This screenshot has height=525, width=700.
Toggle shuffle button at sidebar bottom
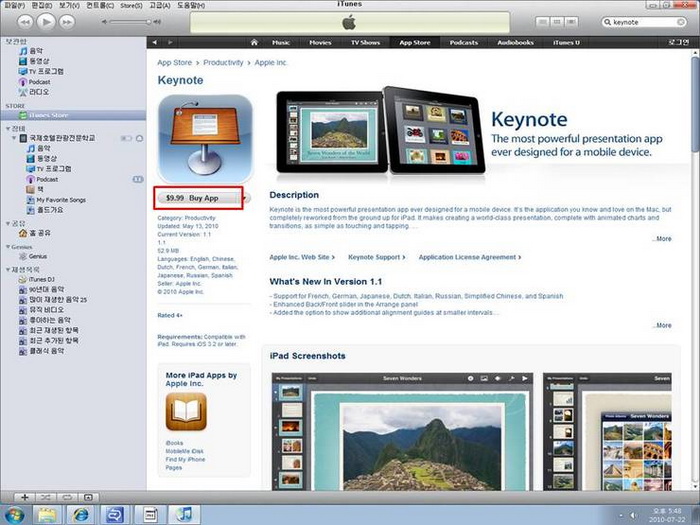pos(45,497)
